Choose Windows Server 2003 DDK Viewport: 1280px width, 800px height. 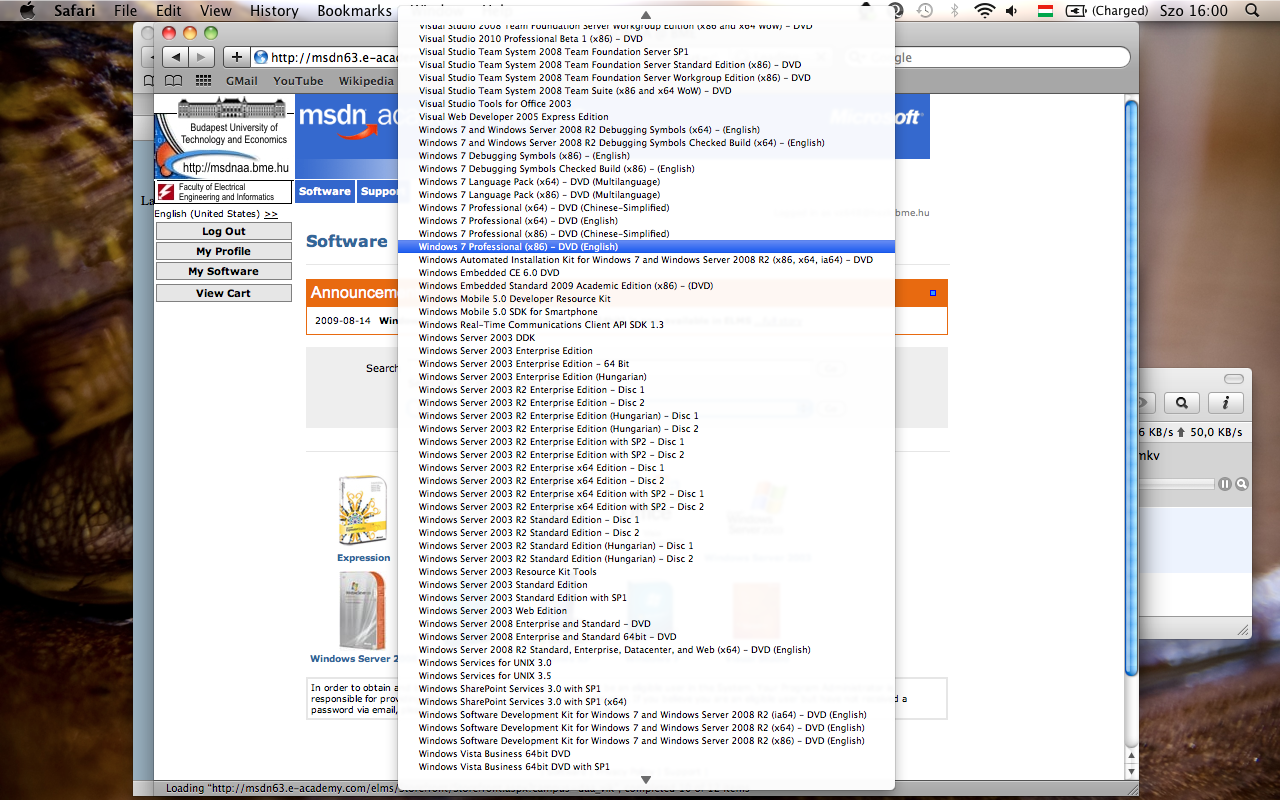646,338
